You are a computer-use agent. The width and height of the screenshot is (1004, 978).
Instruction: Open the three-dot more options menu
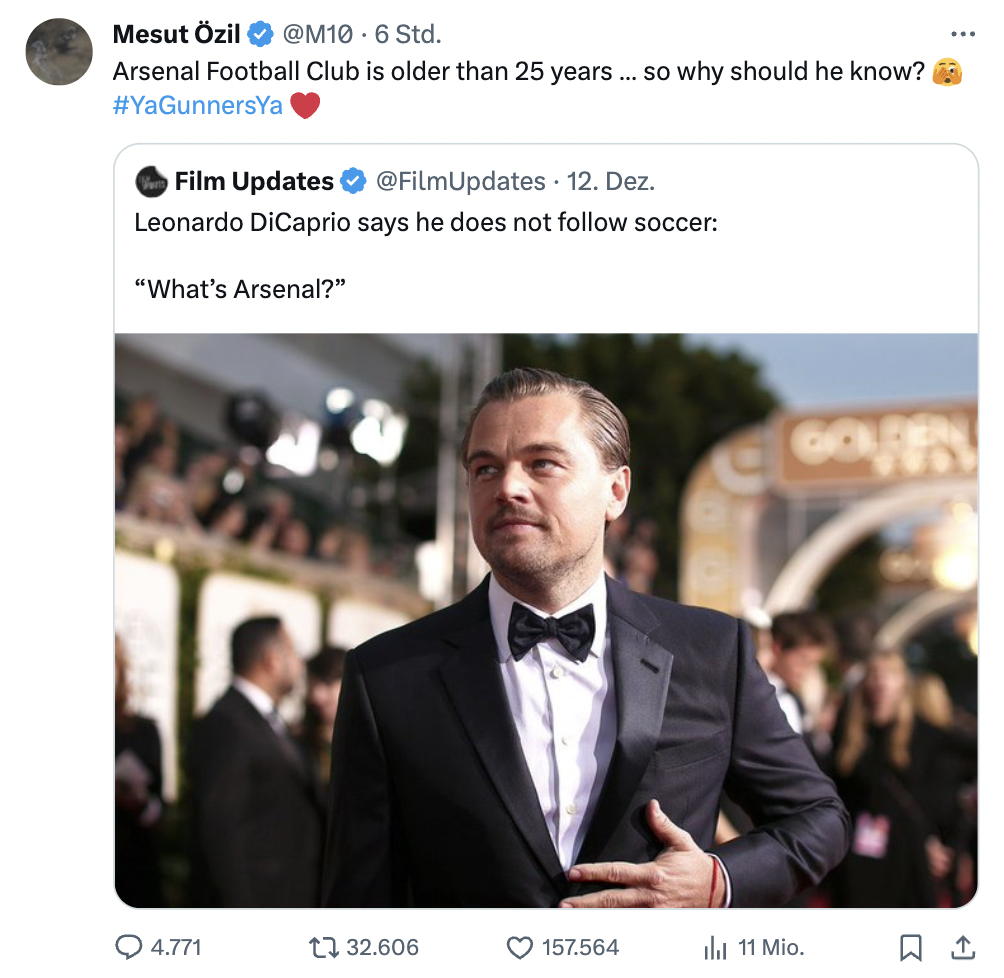962,34
